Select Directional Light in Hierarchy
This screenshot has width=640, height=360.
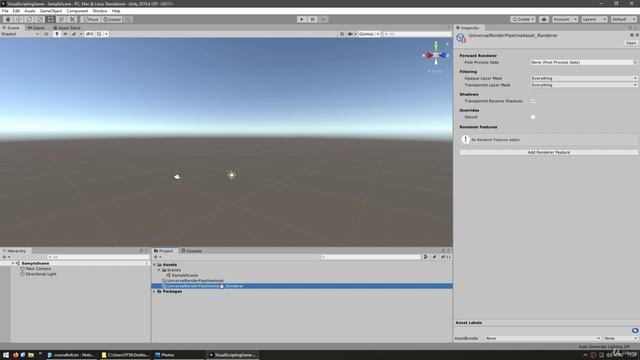tap(41, 274)
